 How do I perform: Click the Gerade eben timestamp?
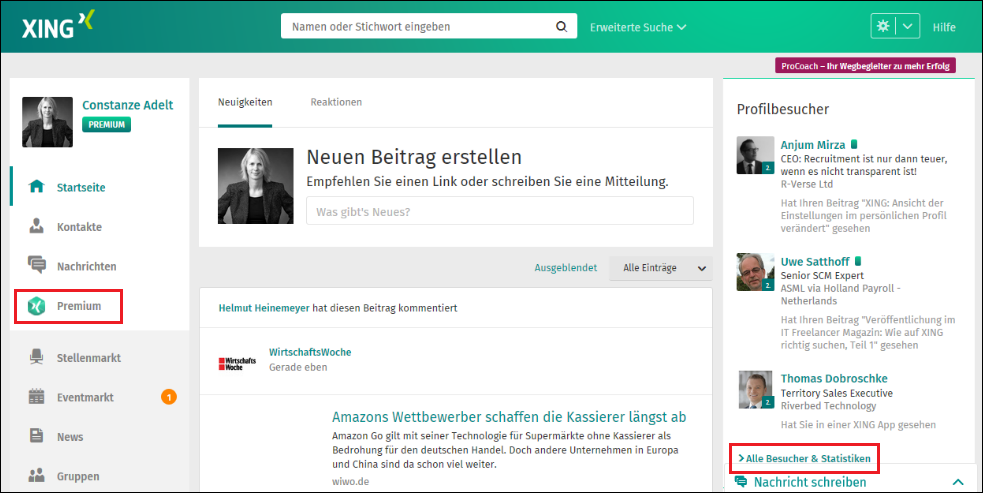298,367
